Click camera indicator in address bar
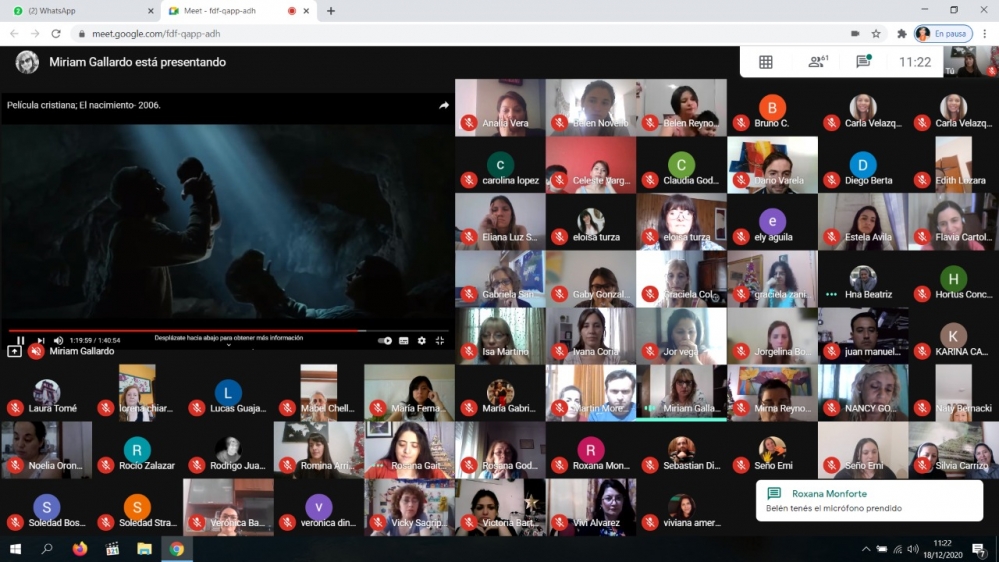Screen dimensions: 999x562 tap(855, 33)
